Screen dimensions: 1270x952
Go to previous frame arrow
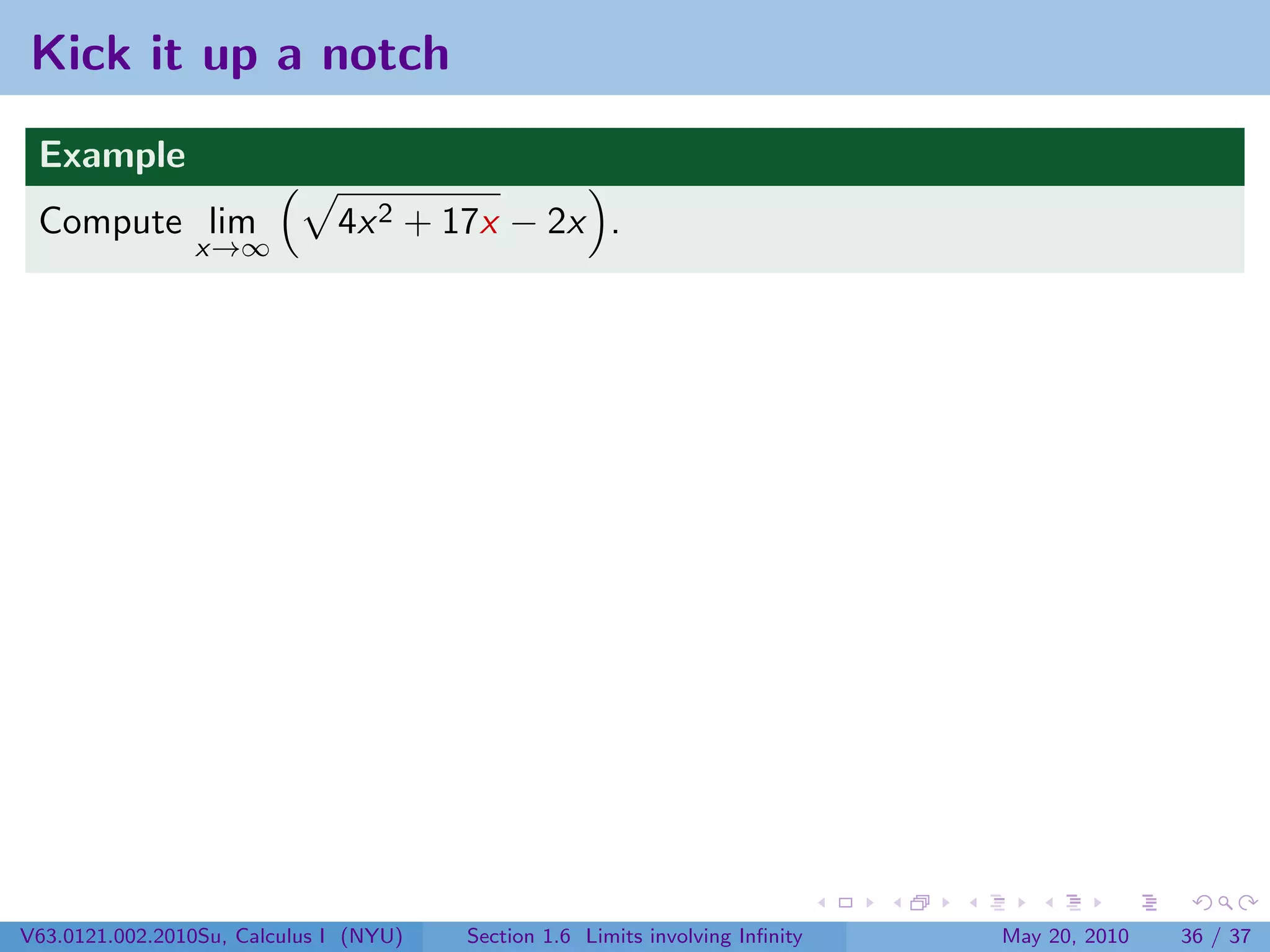897,903
